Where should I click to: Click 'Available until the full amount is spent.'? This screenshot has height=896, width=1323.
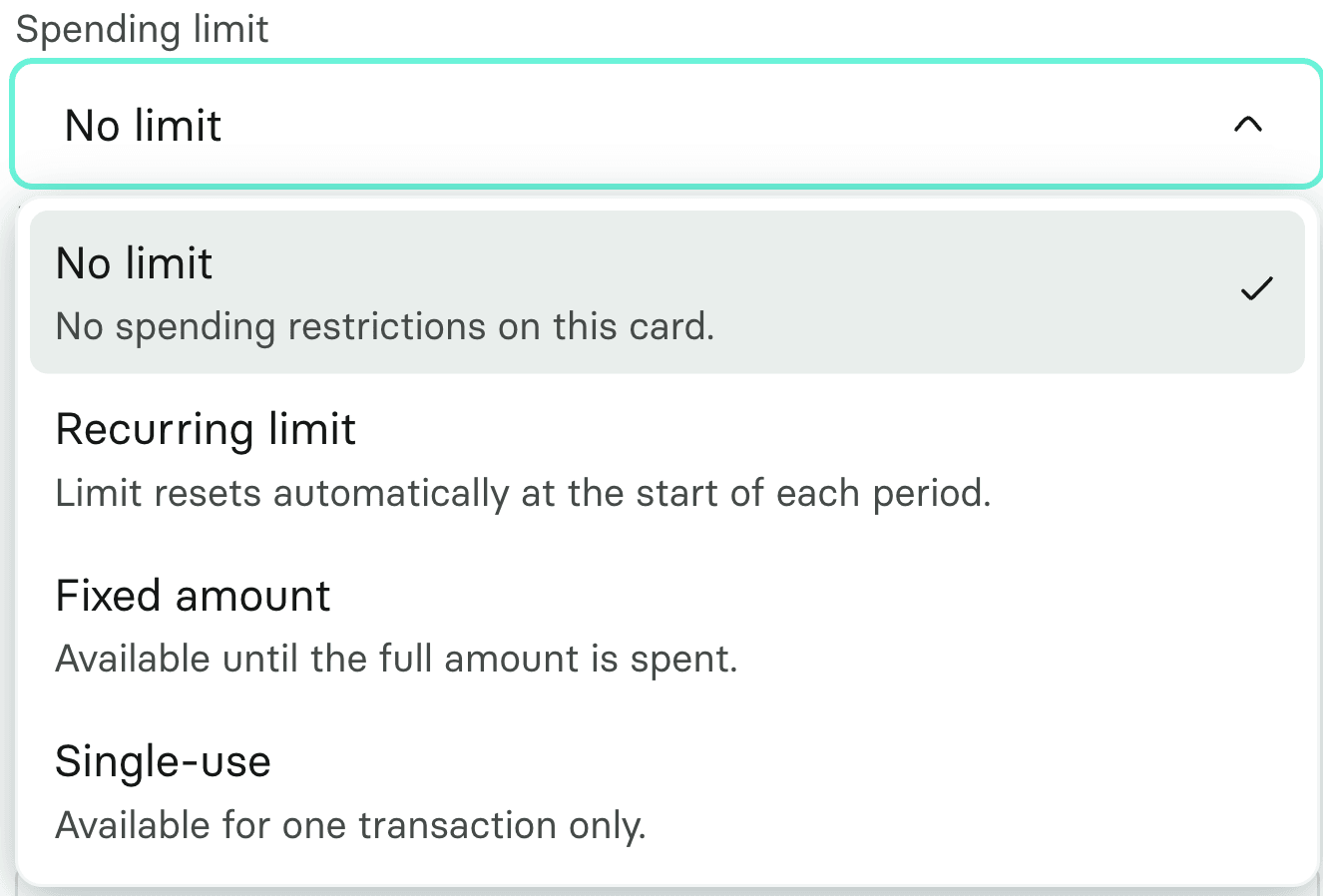point(396,660)
